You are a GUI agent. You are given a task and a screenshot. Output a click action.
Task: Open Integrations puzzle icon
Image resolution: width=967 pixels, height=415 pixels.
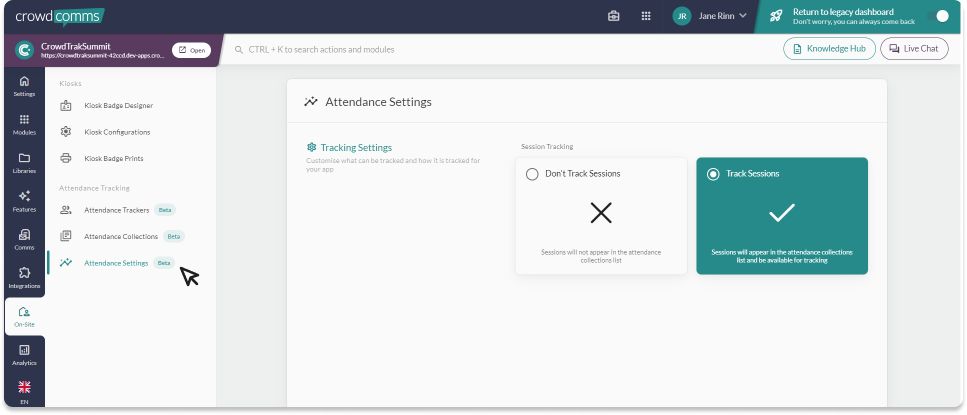(24, 277)
